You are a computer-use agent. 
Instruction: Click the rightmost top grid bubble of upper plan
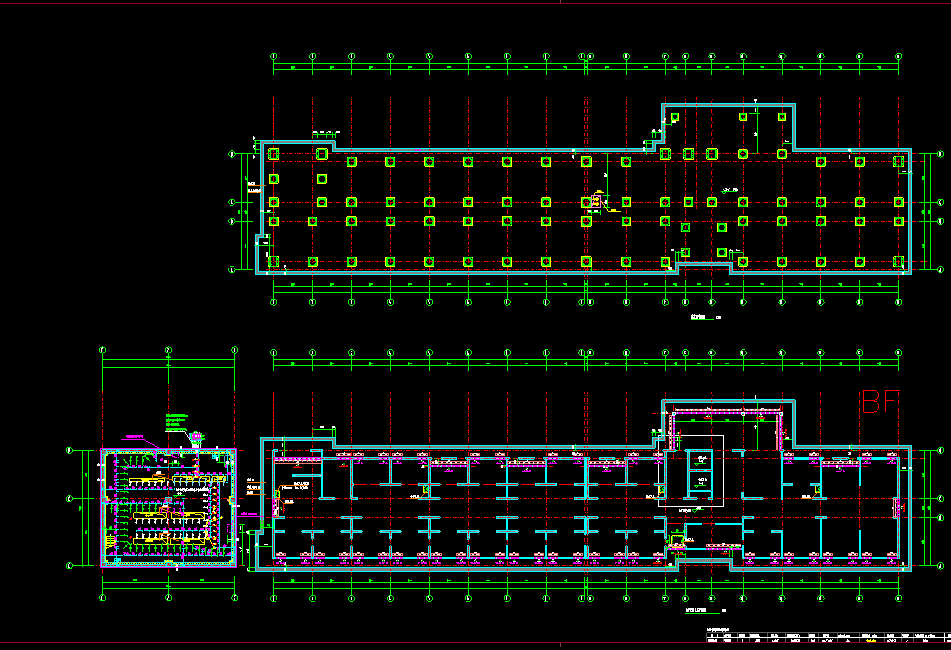click(x=899, y=56)
